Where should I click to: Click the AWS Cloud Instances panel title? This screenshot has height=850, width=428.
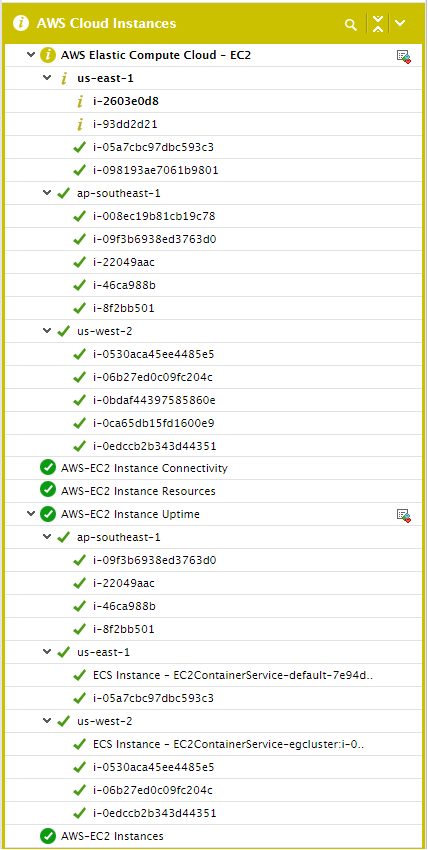(x=106, y=23)
